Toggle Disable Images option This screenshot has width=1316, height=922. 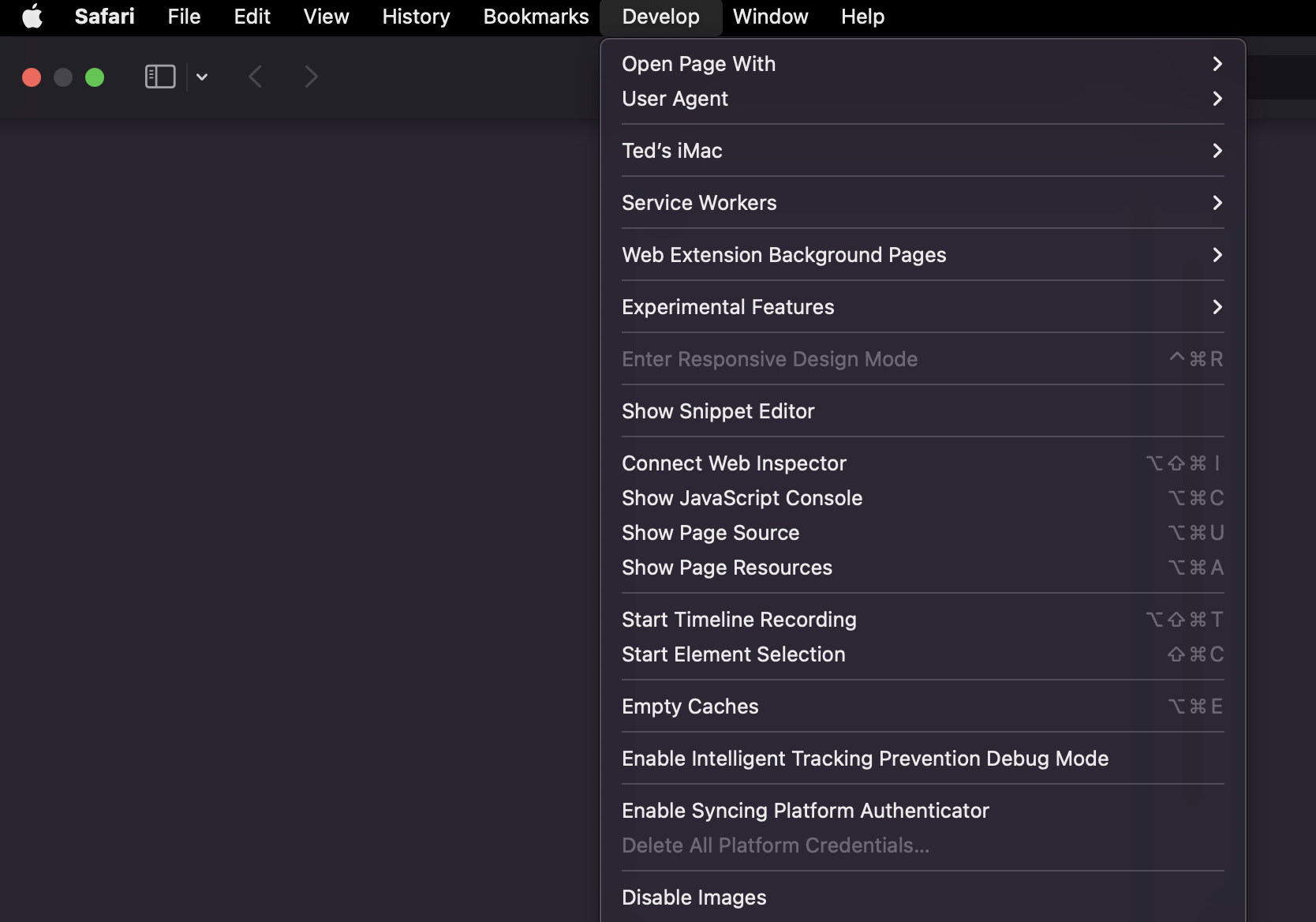point(922,898)
